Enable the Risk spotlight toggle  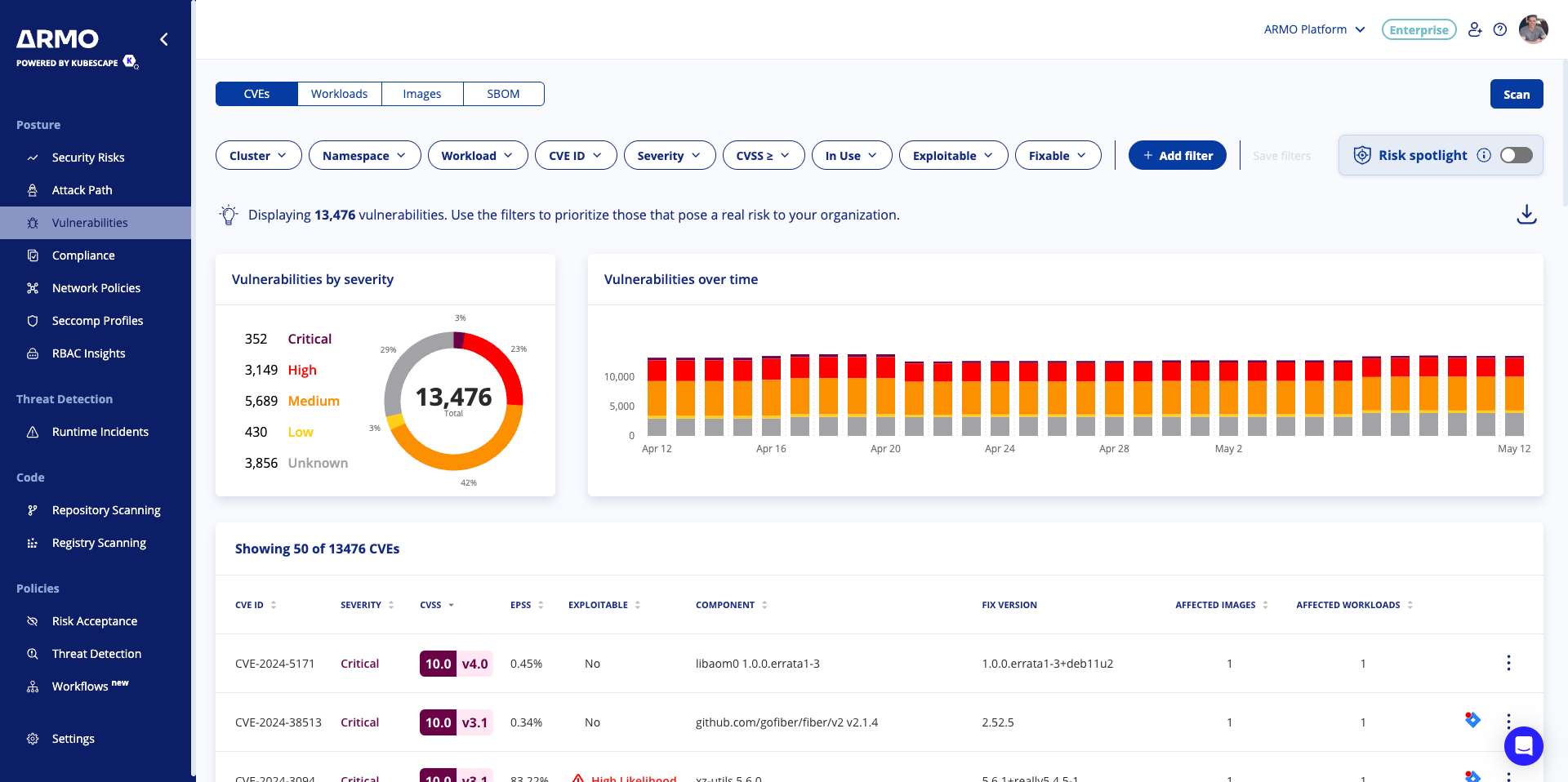tap(1516, 155)
